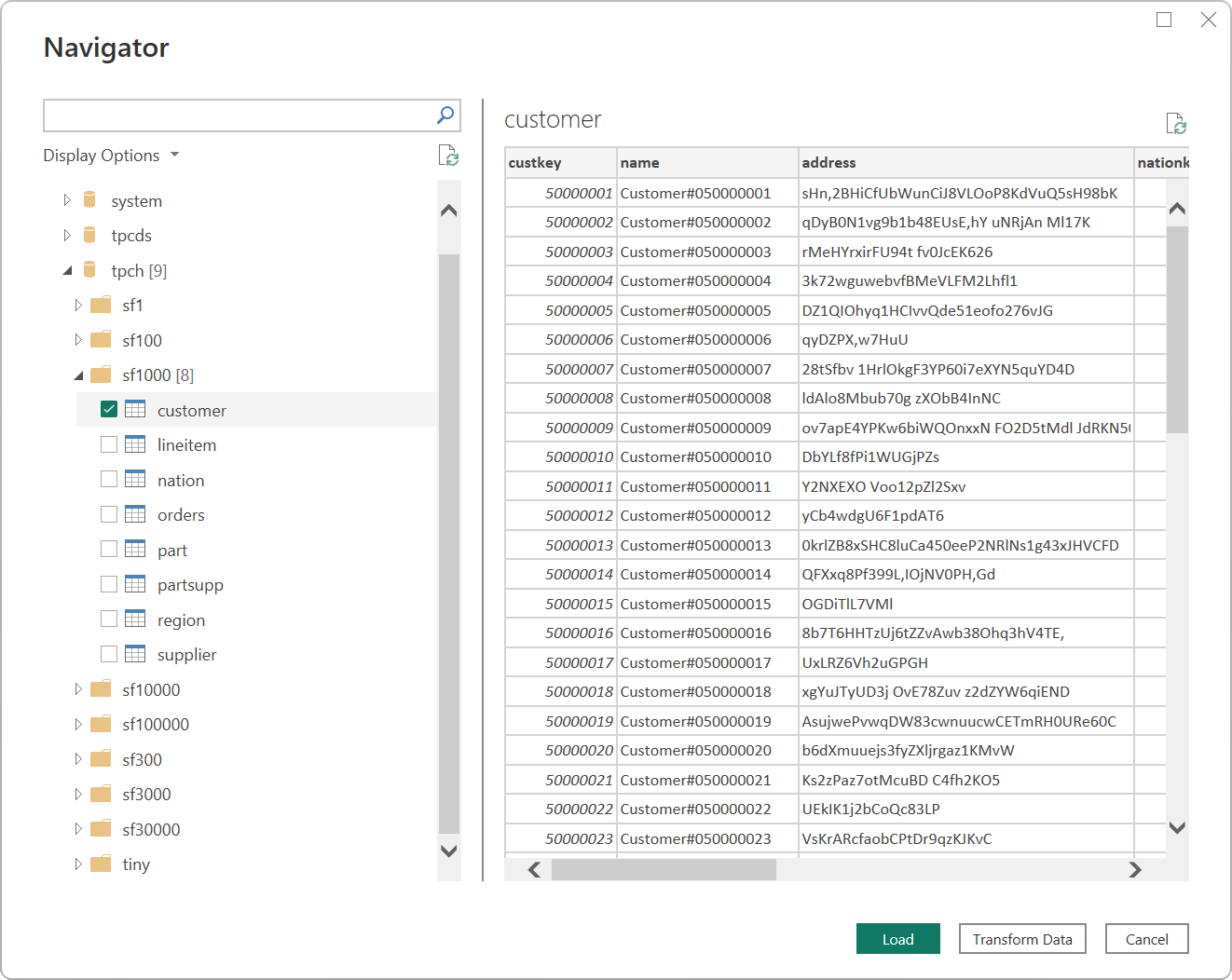Check the orders table checkbox

pyautogui.click(x=109, y=514)
